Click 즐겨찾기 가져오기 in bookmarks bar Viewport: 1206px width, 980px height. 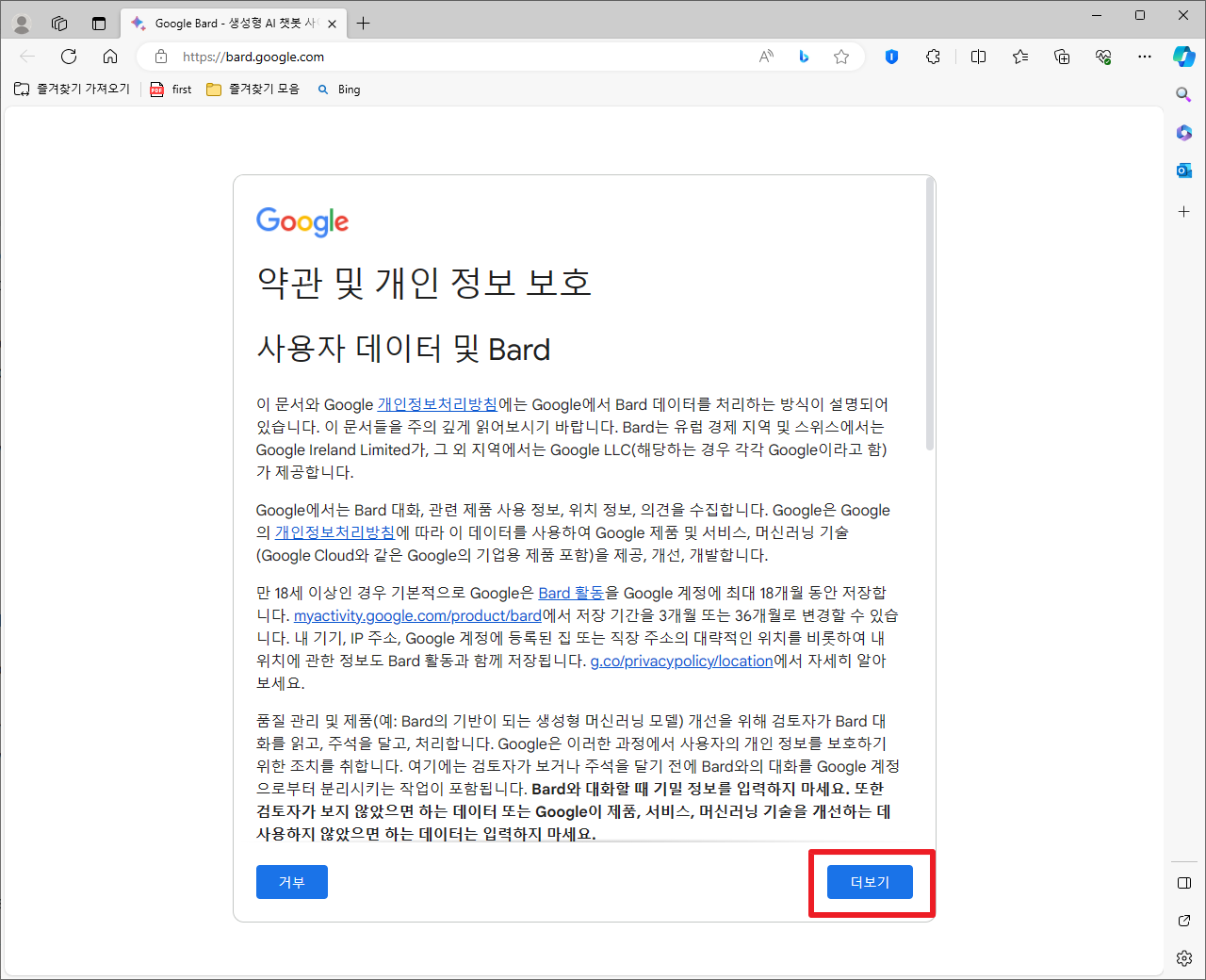[x=73, y=89]
